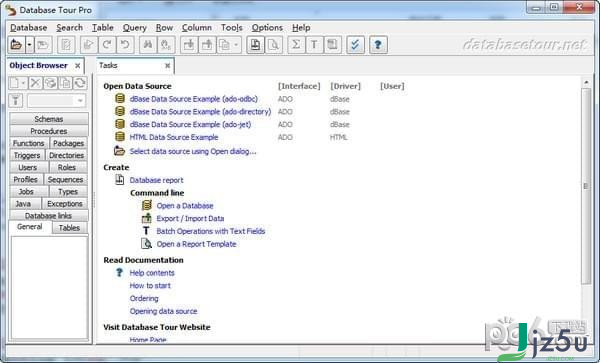Open HTML Data Source Example link
600x363 pixels.
[174, 137]
